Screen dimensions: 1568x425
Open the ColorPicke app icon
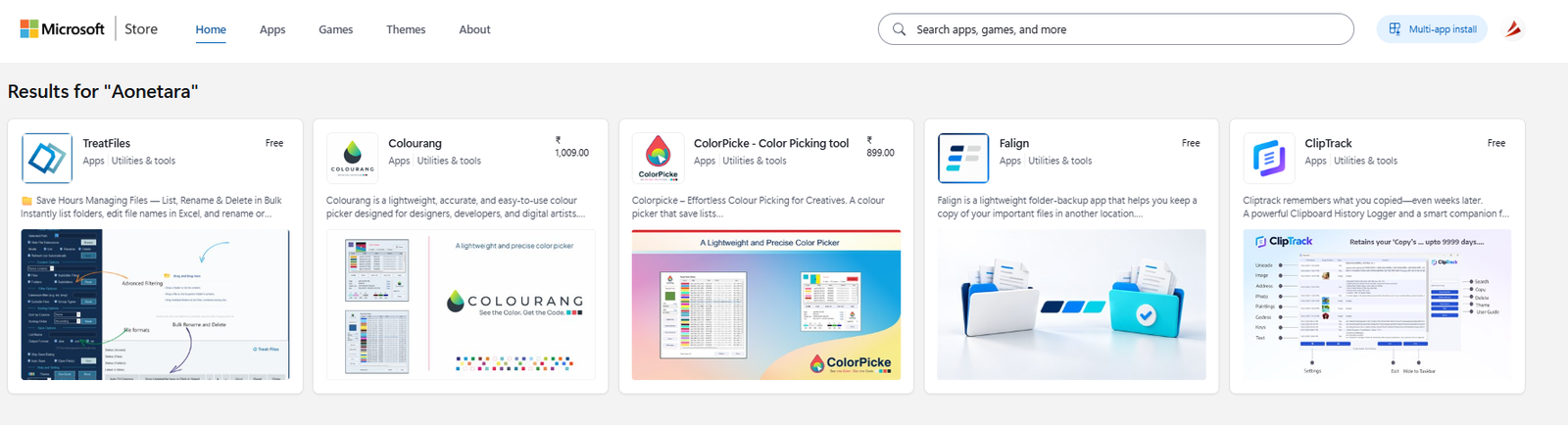pyautogui.click(x=659, y=159)
